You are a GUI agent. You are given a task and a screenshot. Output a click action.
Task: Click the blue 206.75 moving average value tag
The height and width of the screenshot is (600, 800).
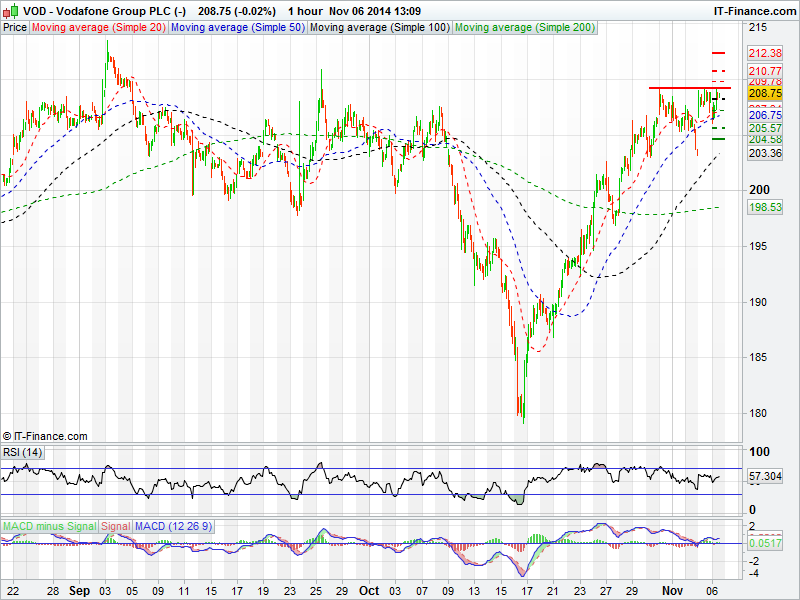coord(764,116)
